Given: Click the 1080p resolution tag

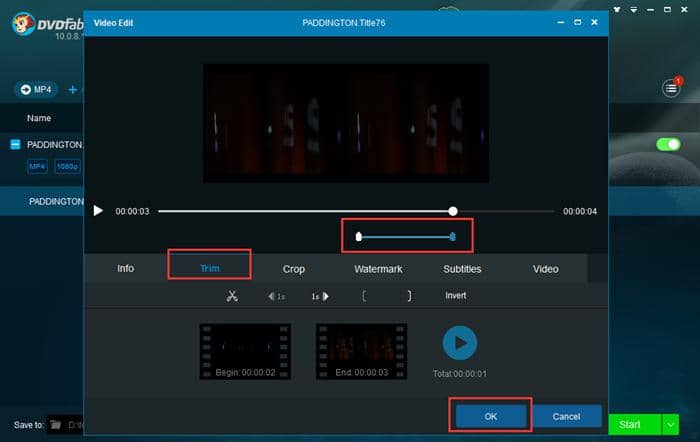Looking at the screenshot, I should click(67, 167).
